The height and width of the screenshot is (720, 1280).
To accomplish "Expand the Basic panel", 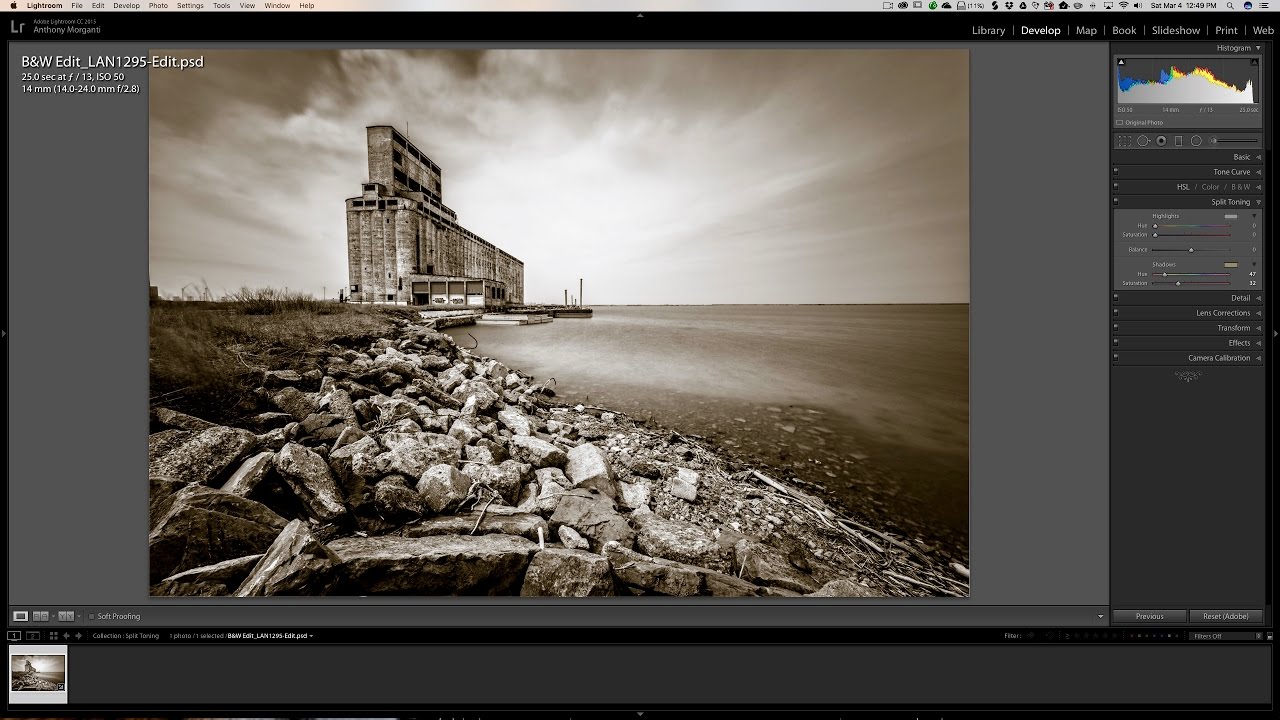I will (x=1258, y=157).
